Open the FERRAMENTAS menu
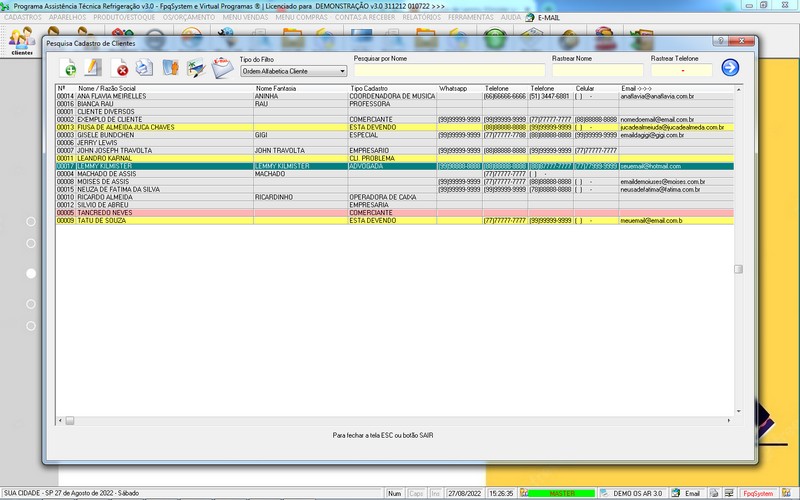 coord(469,17)
